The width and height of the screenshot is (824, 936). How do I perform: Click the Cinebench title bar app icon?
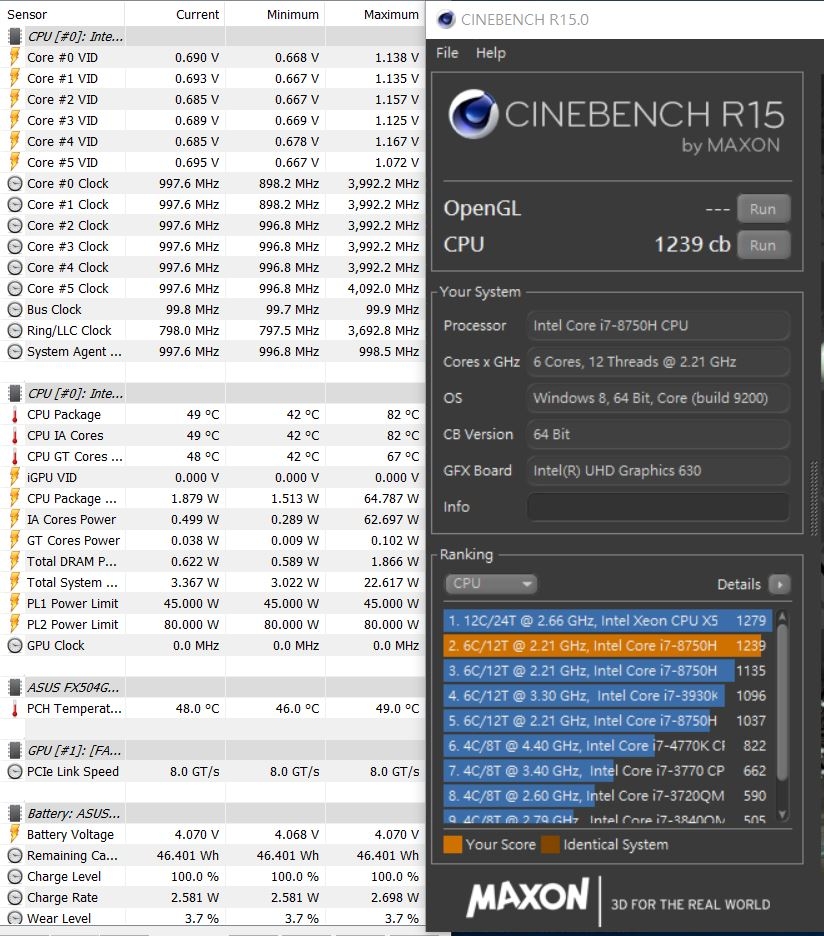pos(446,20)
